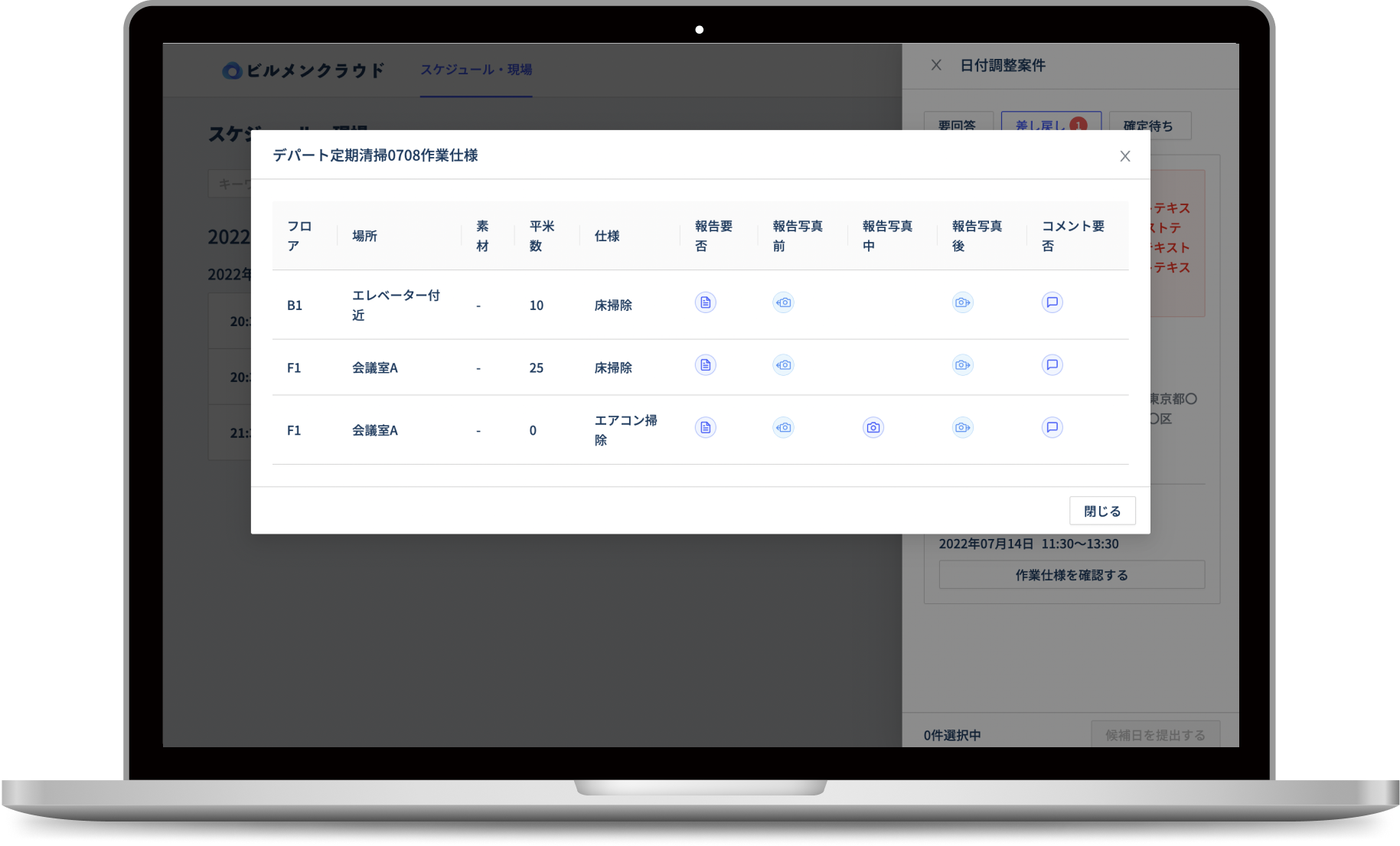Click the ビルメンクラウド logo icon
Screen dimensions: 1400x846
tap(231, 70)
